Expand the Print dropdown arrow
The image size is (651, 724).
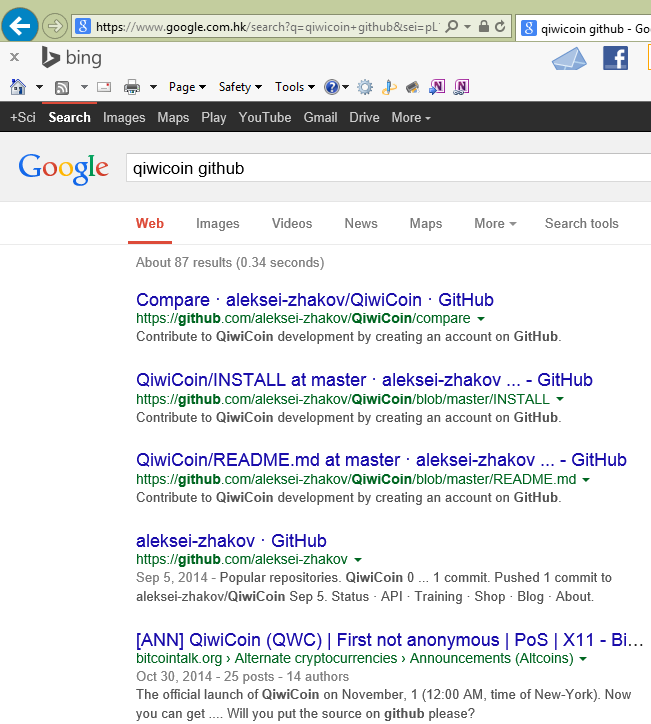(153, 87)
